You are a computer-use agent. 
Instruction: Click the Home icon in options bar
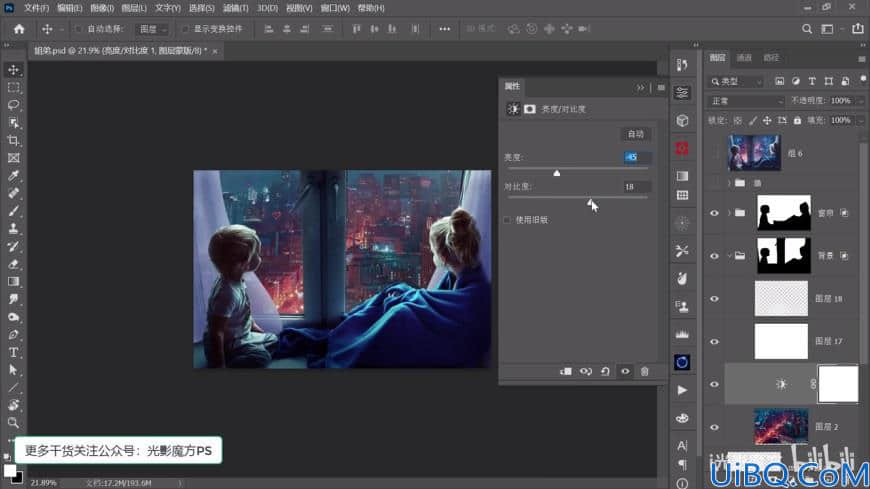tap(19, 29)
